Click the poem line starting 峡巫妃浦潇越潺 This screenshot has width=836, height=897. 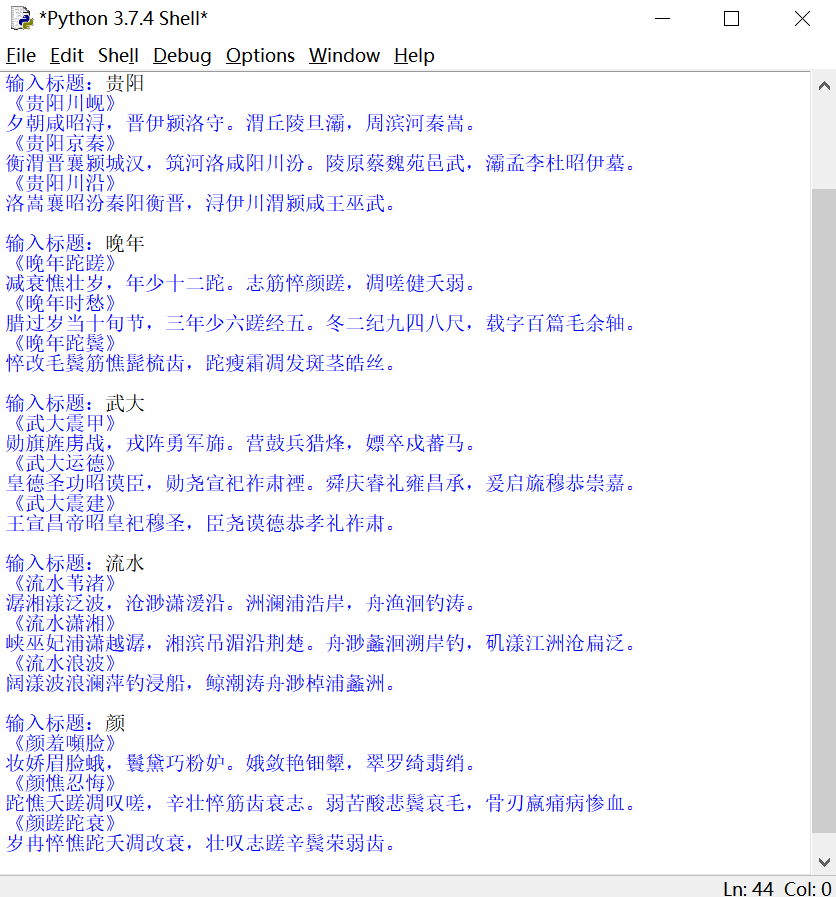[321, 644]
